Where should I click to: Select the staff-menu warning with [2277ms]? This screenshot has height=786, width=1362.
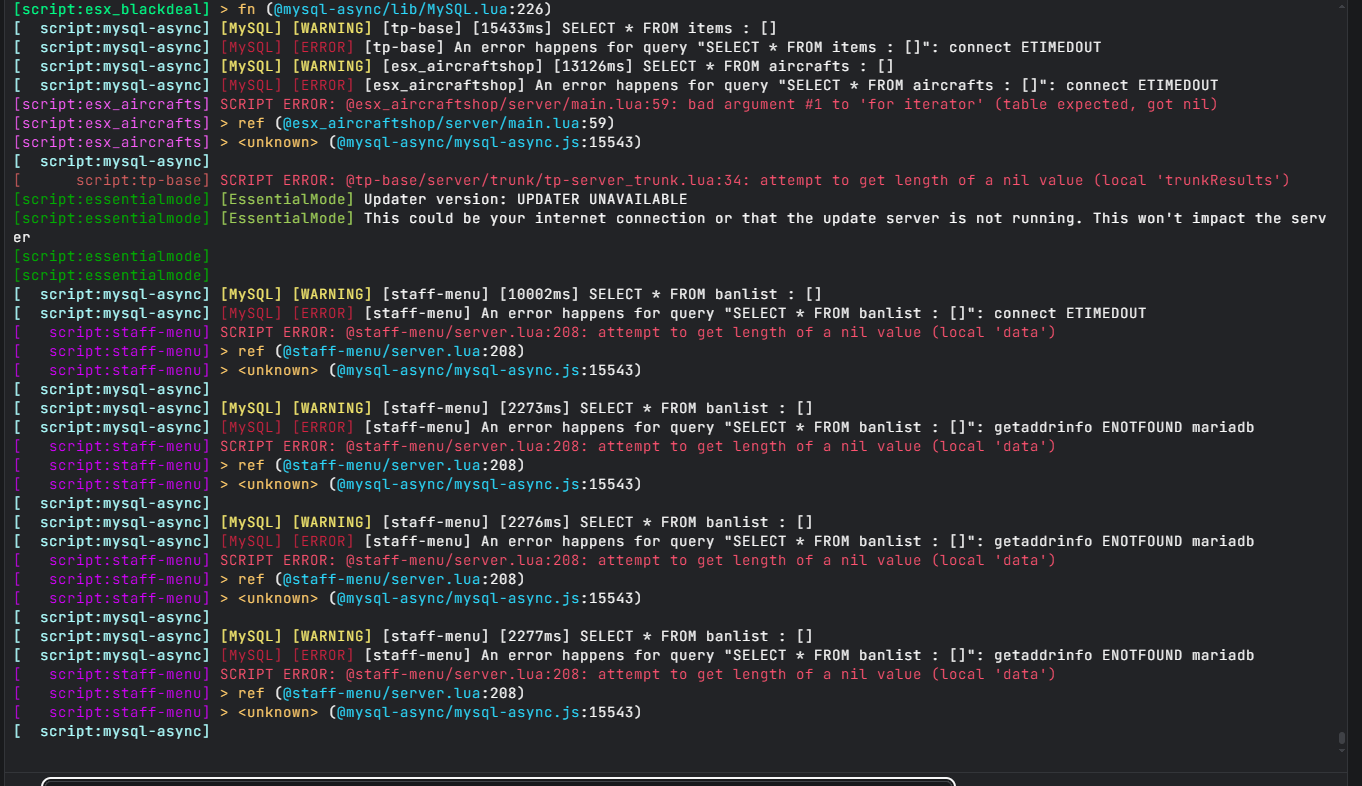coord(414,636)
